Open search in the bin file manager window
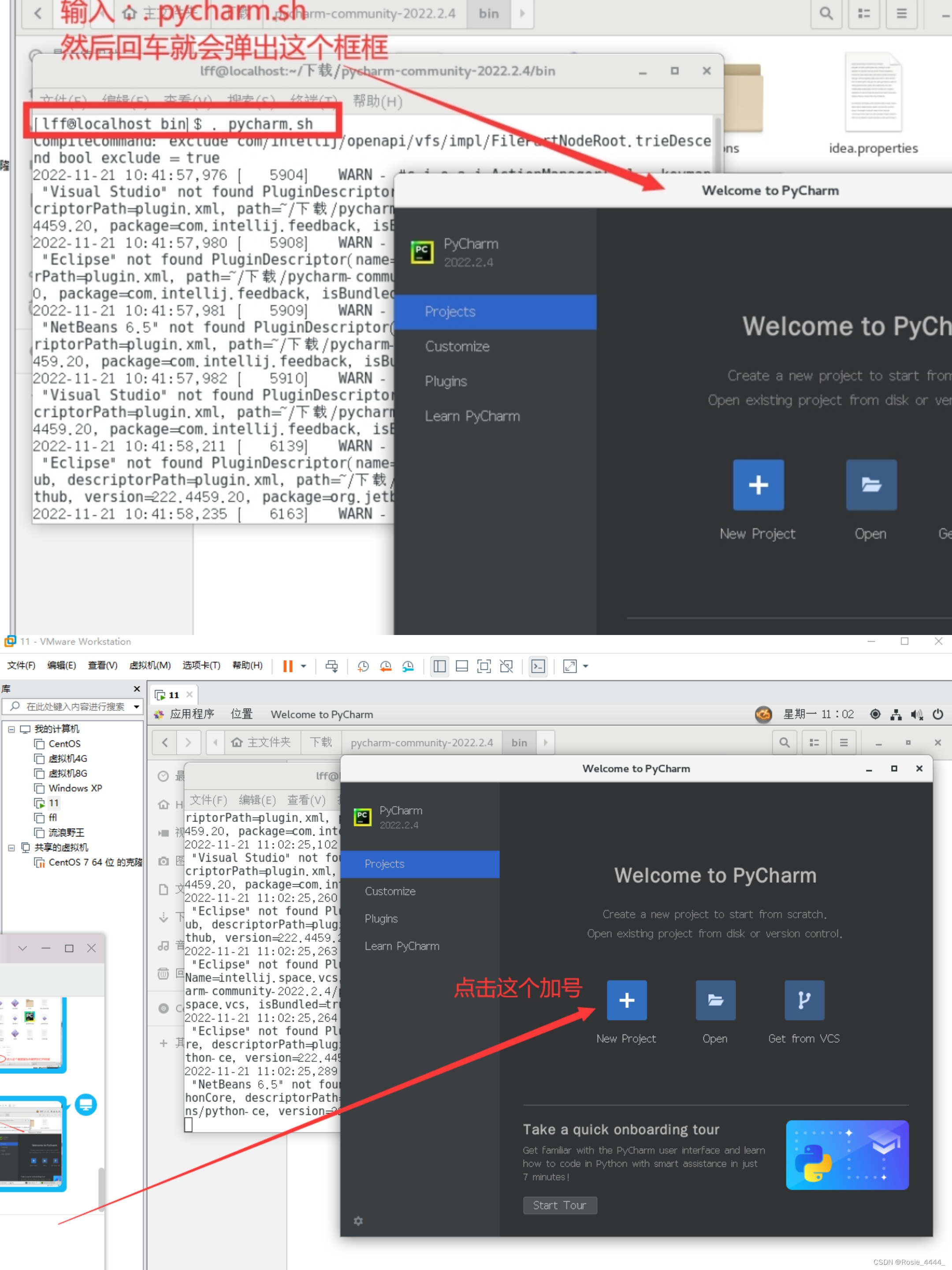Image resolution: width=952 pixels, height=1270 pixels. coord(785,742)
